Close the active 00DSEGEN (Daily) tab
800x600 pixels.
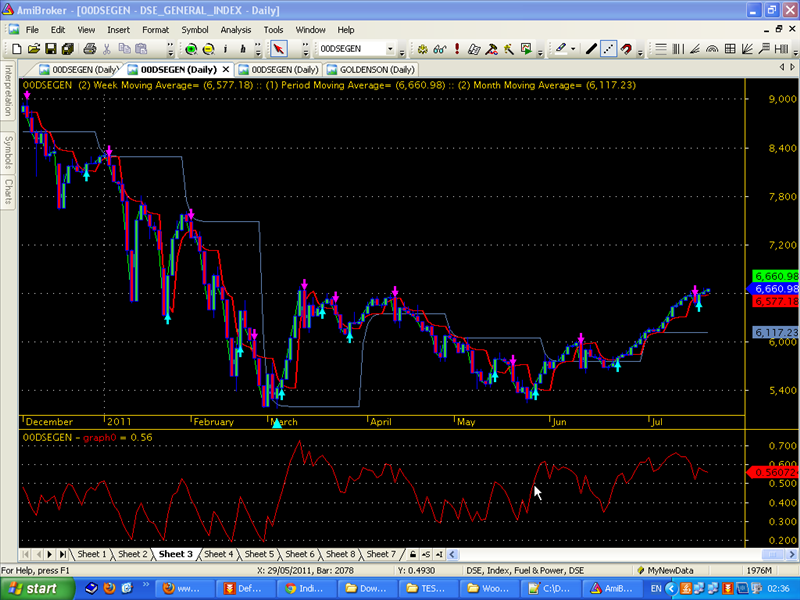click(226, 69)
